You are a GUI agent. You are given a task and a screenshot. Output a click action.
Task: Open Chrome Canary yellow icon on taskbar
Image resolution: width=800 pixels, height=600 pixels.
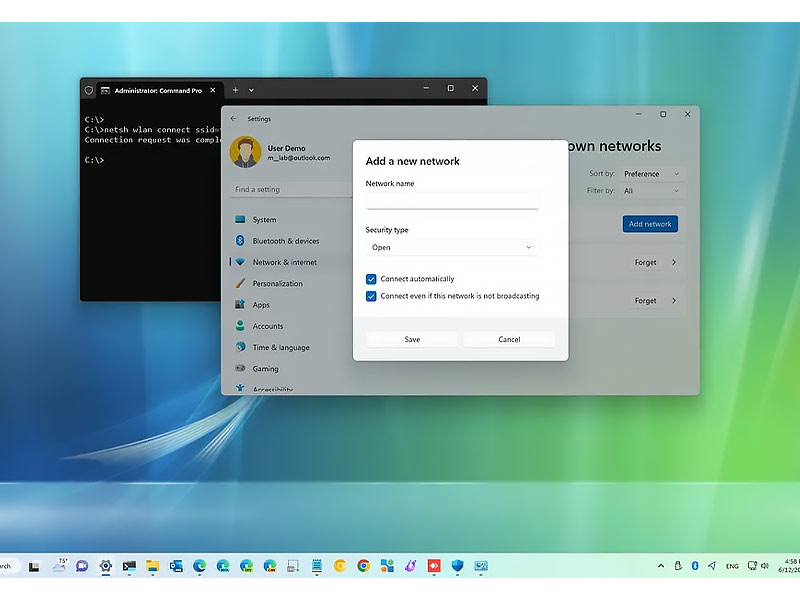point(340,566)
